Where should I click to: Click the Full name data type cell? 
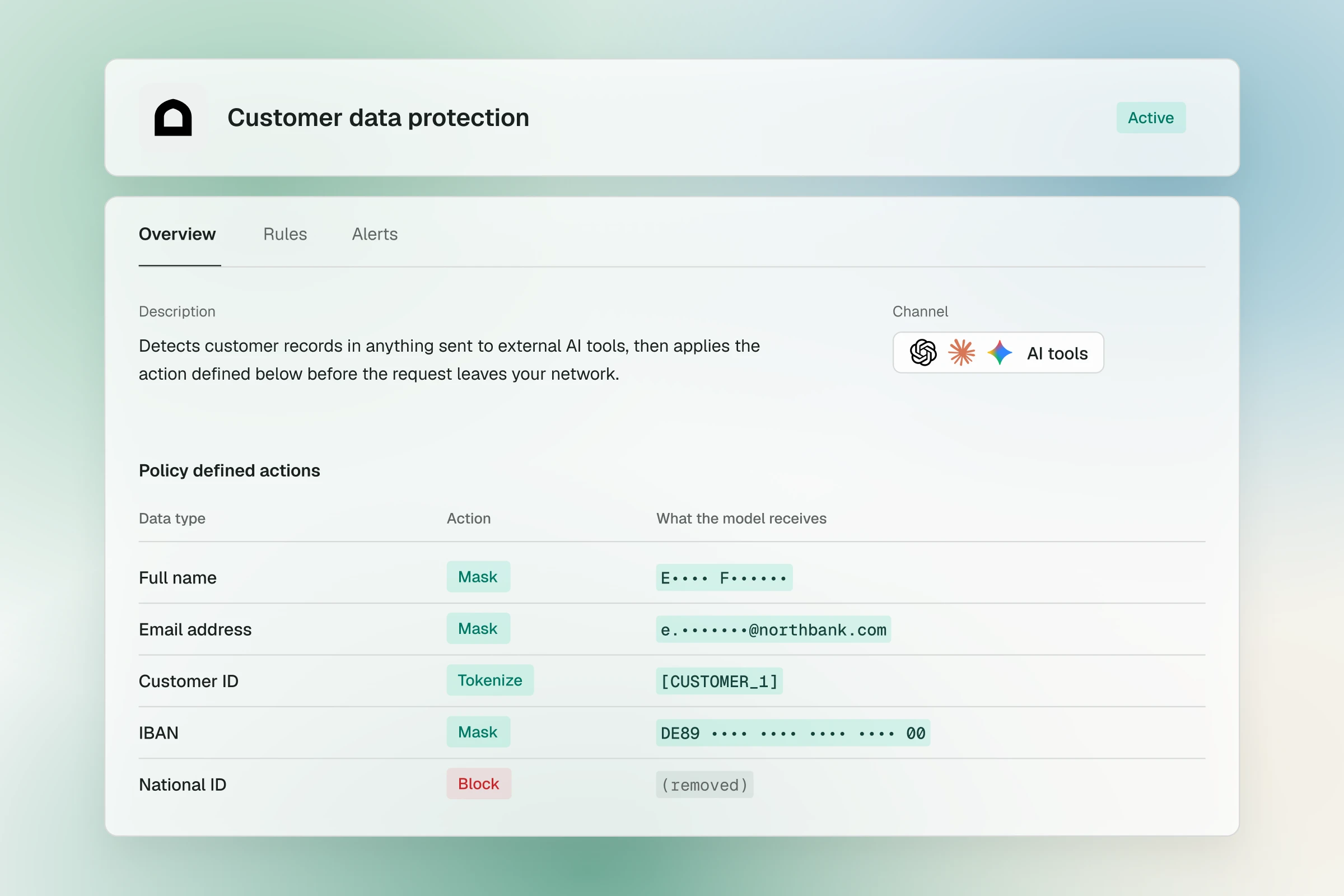tap(178, 578)
